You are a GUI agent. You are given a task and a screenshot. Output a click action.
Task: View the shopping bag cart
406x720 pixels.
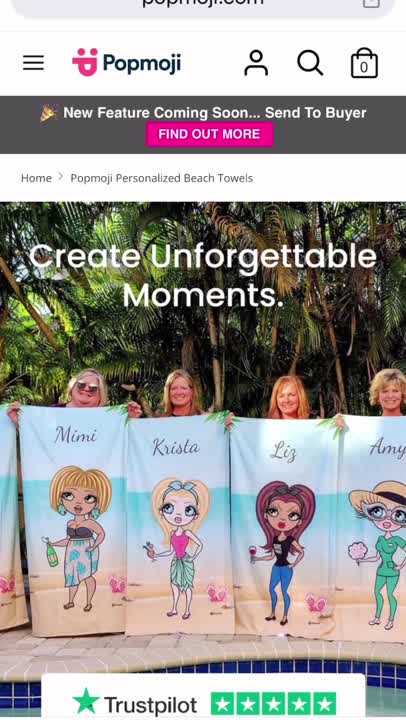[x=364, y=63]
